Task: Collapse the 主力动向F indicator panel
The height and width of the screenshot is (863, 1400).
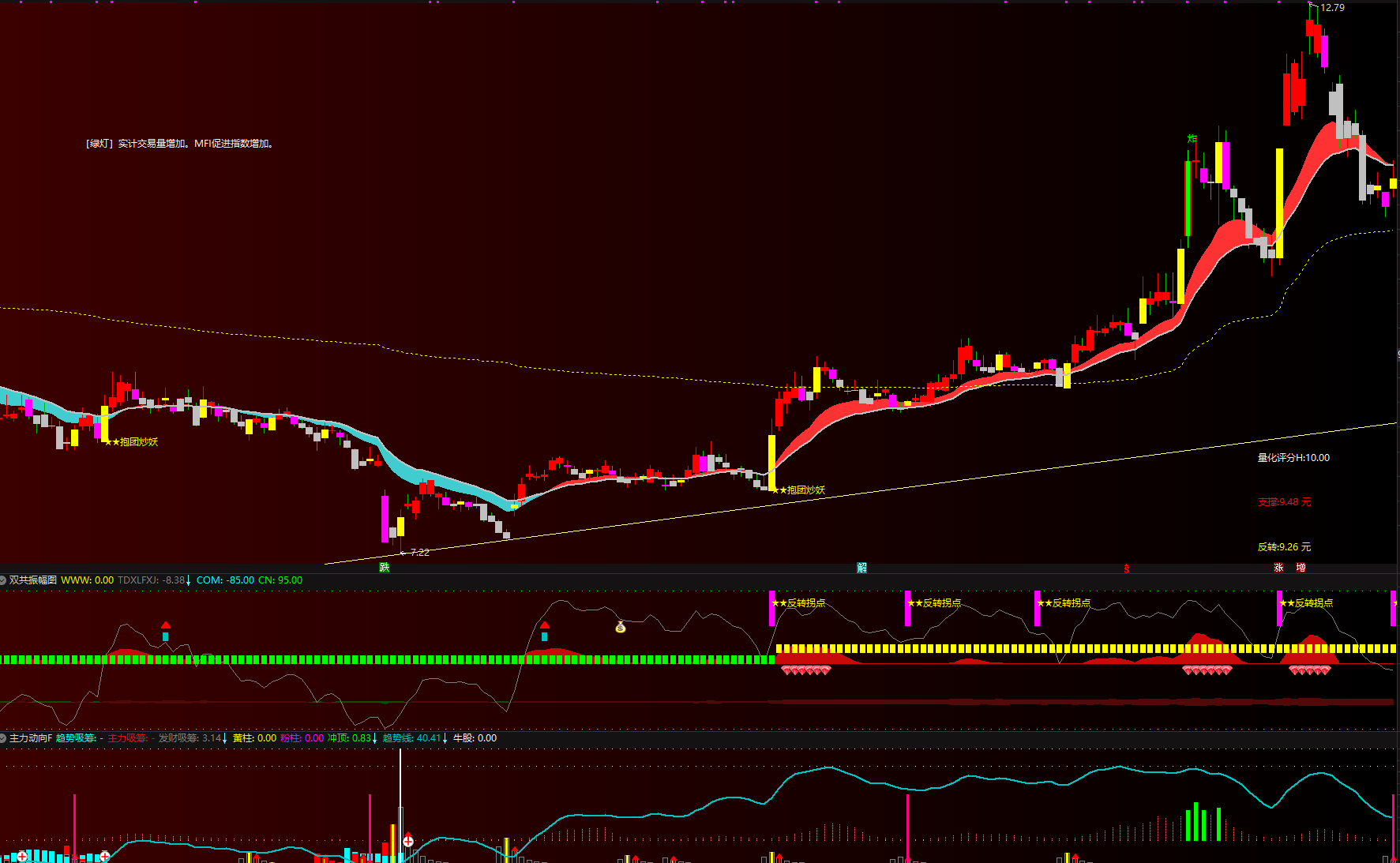Action: 4,738
